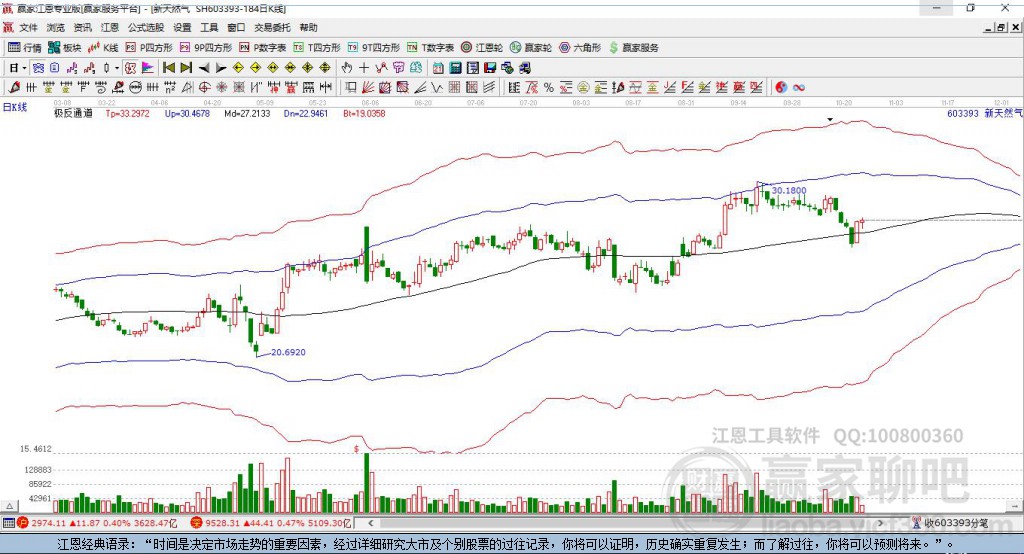The width and height of the screenshot is (1024, 554).
Task: Open 赢家服务 service with dollar icon
Action: pos(633,47)
